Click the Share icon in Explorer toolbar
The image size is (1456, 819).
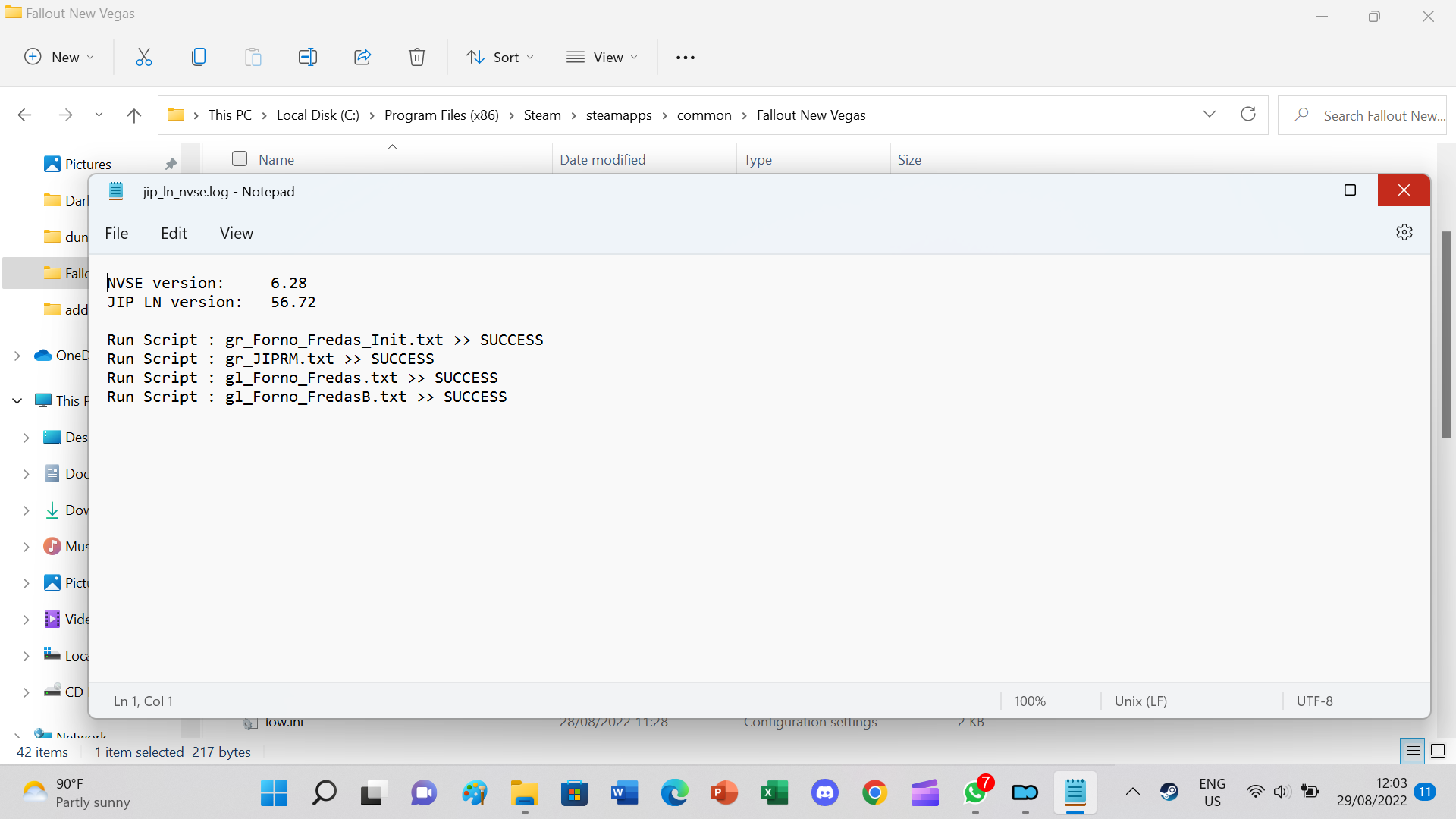(x=362, y=57)
